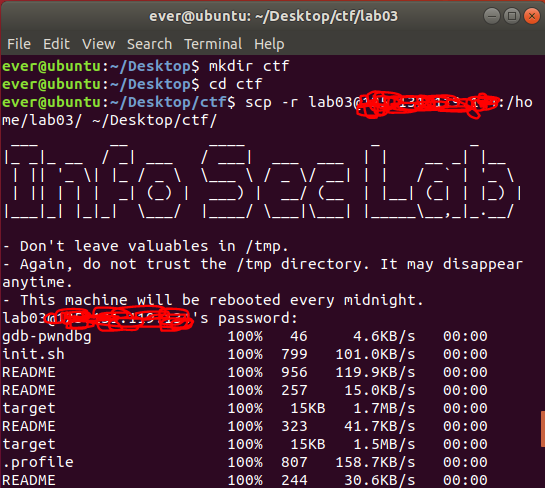The image size is (545, 488).
Task: Open the File menu
Action: (x=19, y=44)
